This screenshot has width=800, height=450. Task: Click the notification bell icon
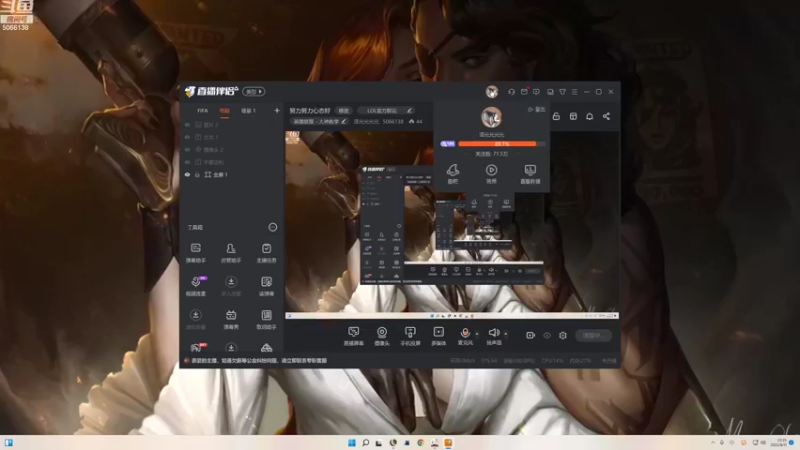pyautogui.click(x=589, y=116)
